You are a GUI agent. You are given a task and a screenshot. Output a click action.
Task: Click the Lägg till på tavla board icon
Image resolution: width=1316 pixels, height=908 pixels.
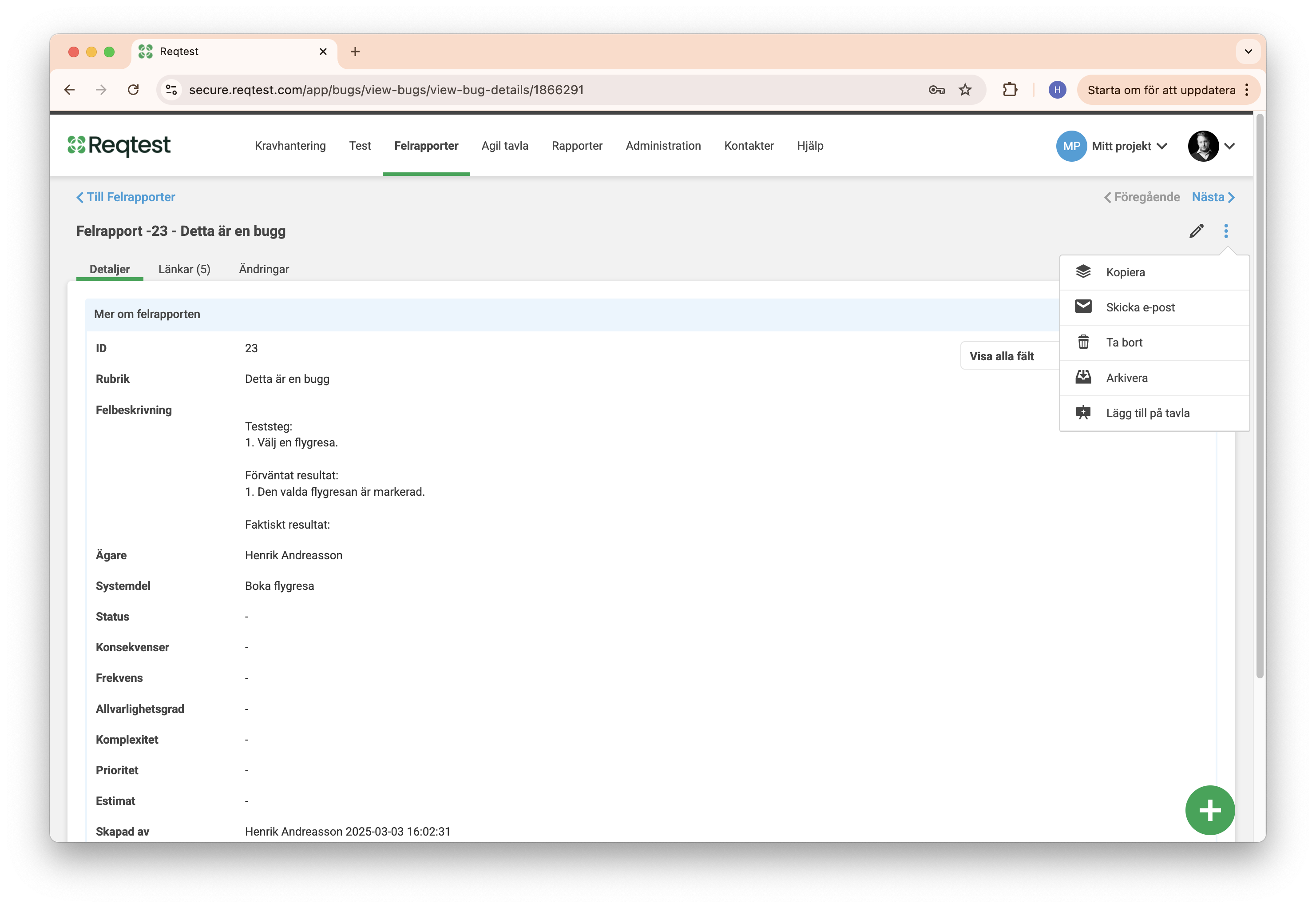(x=1083, y=413)
